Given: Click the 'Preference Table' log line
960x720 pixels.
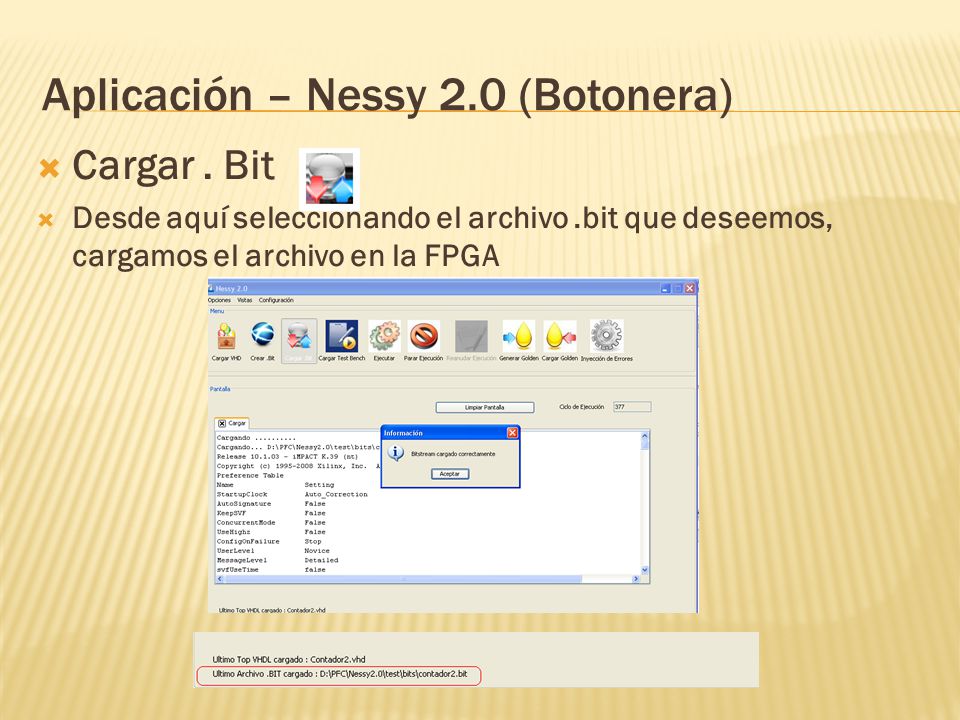Looking at the screenshot, I should pos(250,476).
